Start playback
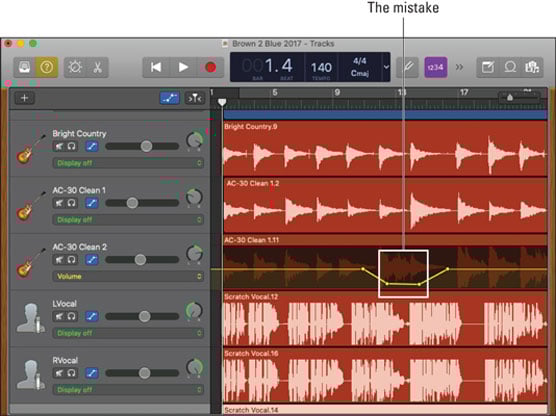 click(183, 67)
